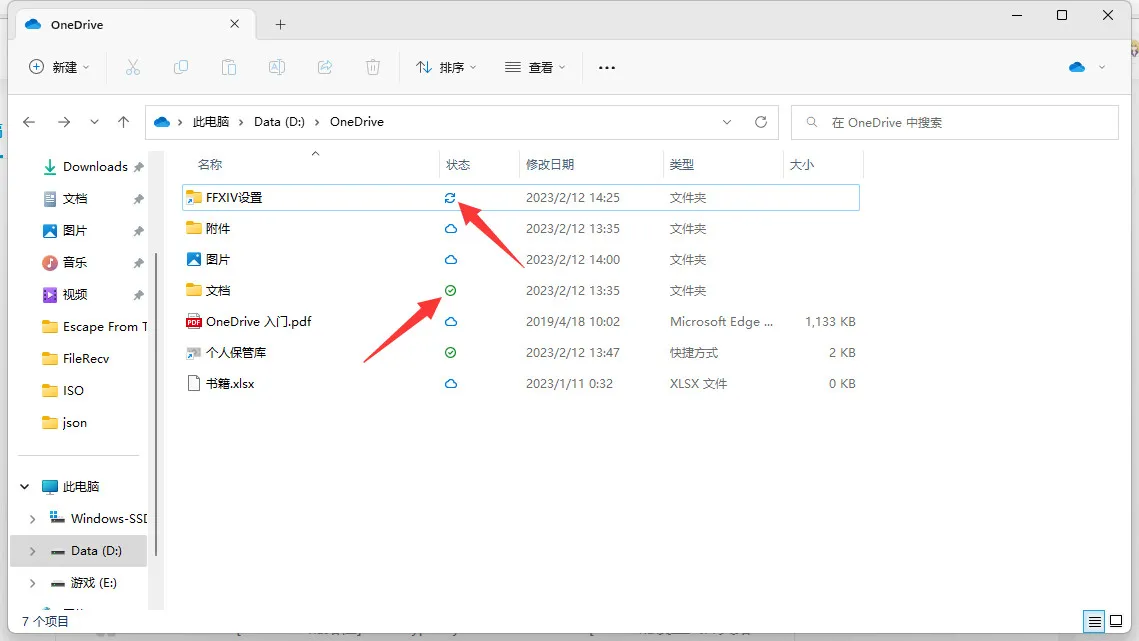Image resolution: width=1139 pixels, height=641 pixels.
Task: Click the Paste clipboard icon
Action: pyautogui.click(x=229, y=68)
